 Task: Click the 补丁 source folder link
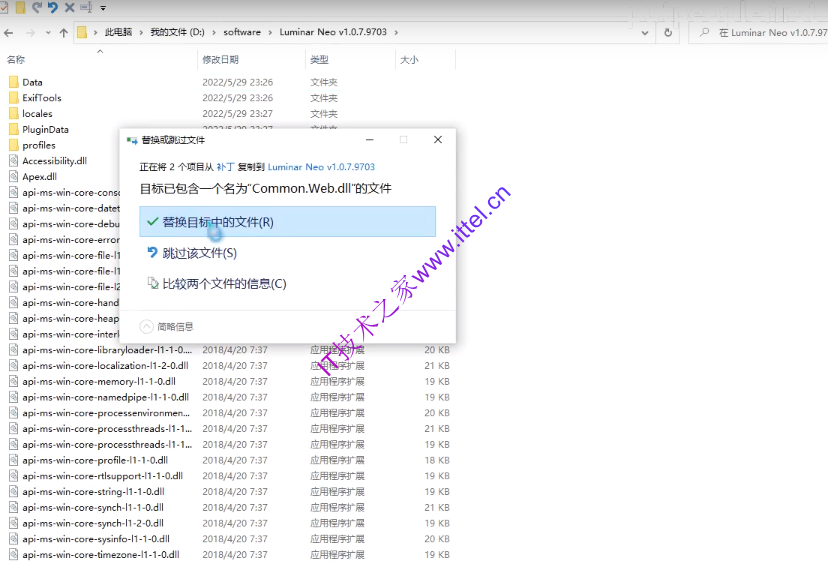coord(225,167)
